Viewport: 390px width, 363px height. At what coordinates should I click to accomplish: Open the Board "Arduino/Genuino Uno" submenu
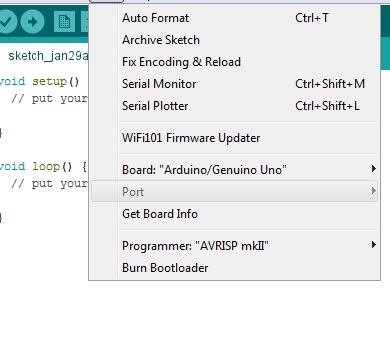pyautogui.click(x=235, y=170)
